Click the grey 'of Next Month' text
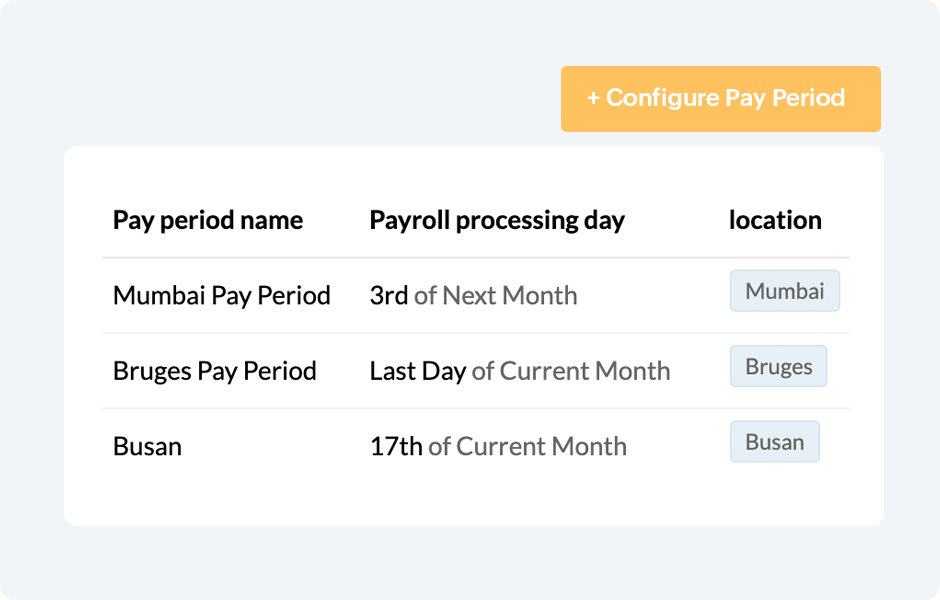The width and height of the screenshot is (940, 600). click(x=496, y=296)
